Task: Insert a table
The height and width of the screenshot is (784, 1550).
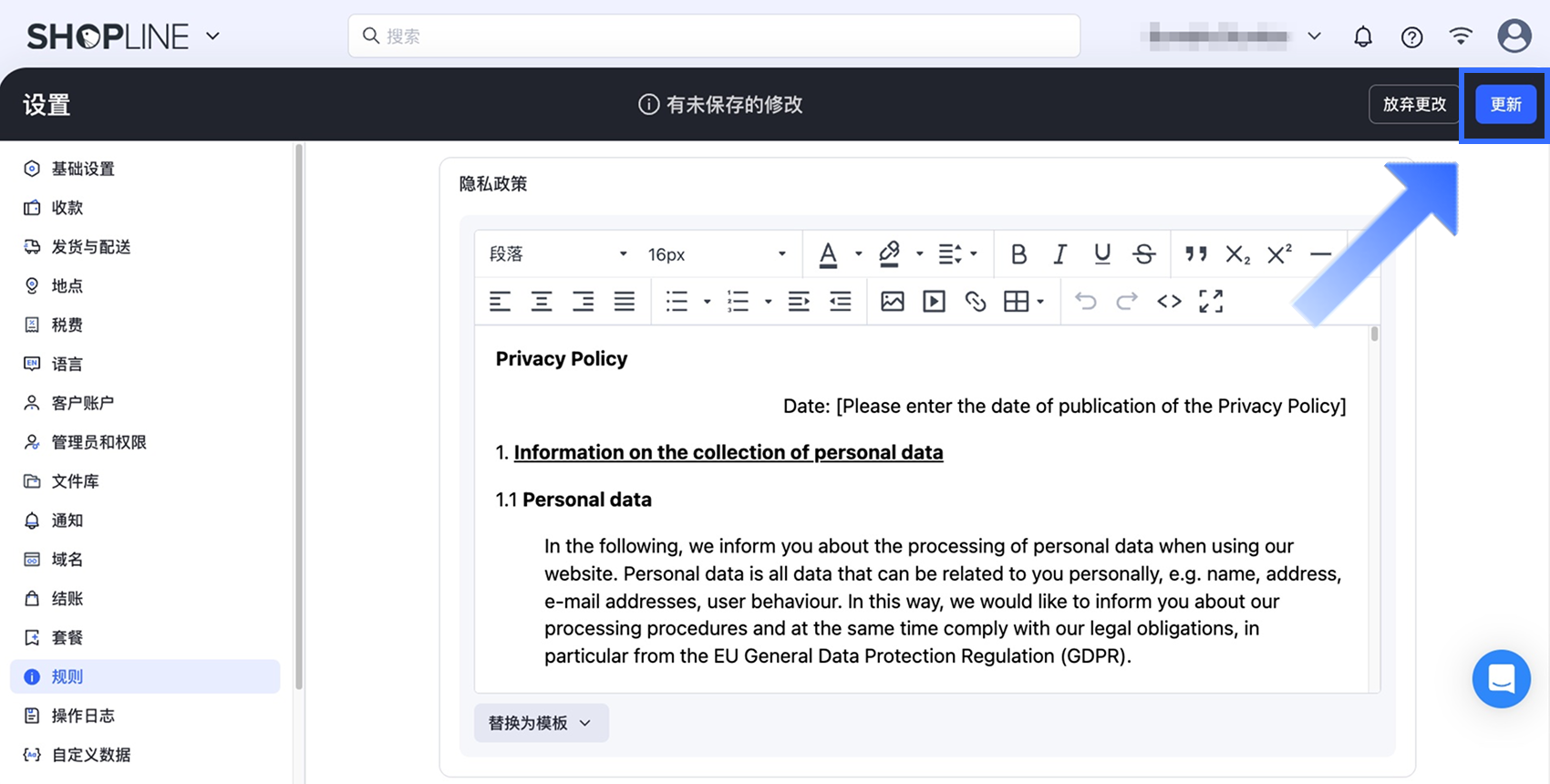Action: click(1016, 302)
